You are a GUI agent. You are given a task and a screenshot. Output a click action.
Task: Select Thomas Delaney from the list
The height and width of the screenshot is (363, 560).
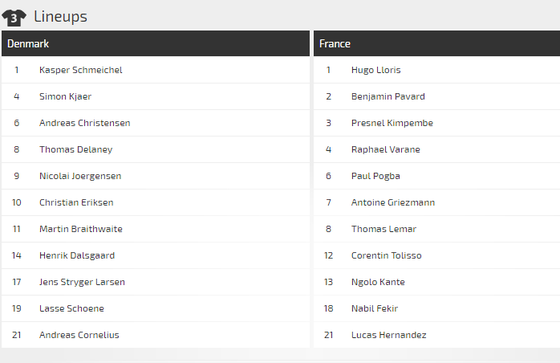(x=76, y=149)
